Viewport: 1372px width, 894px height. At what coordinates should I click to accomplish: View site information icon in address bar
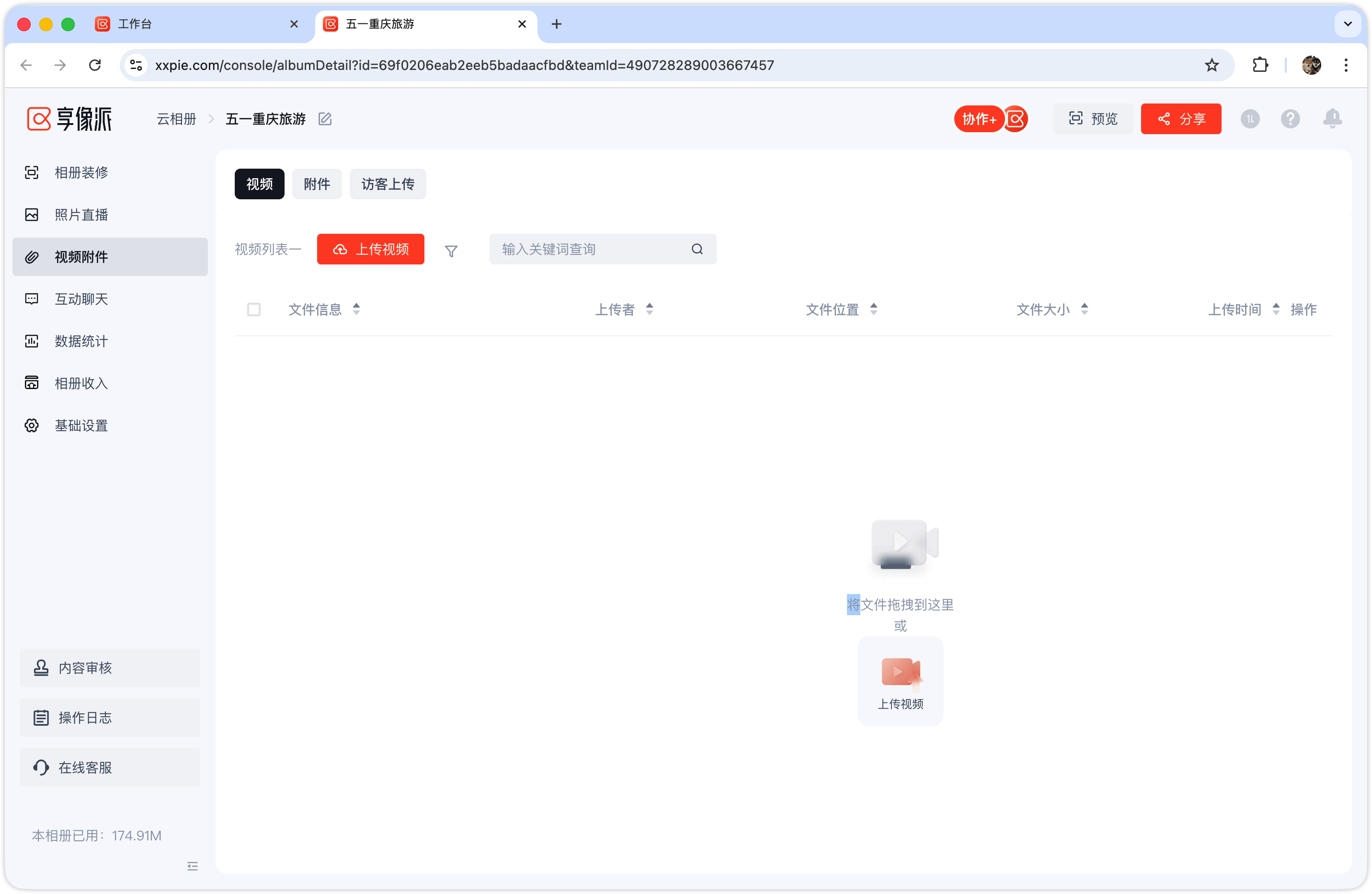click(x=136, y=65)
